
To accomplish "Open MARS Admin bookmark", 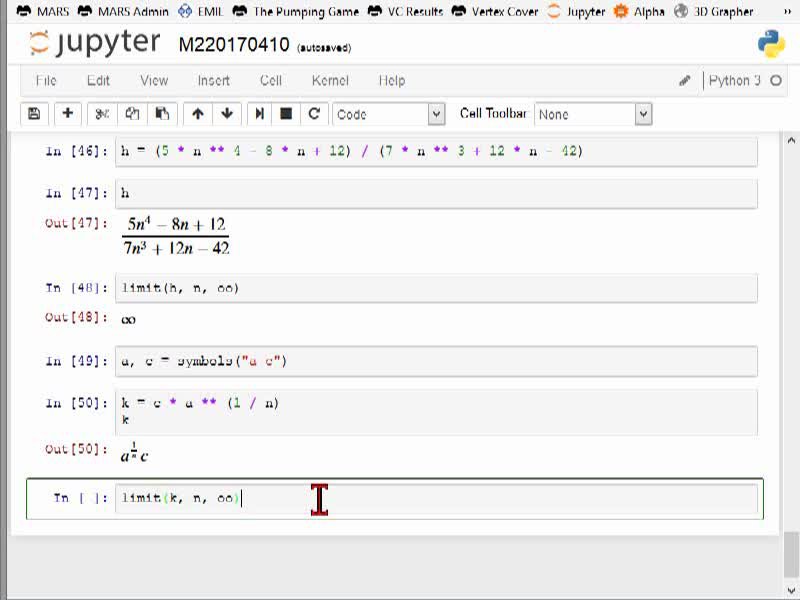I will coord(123,11).
